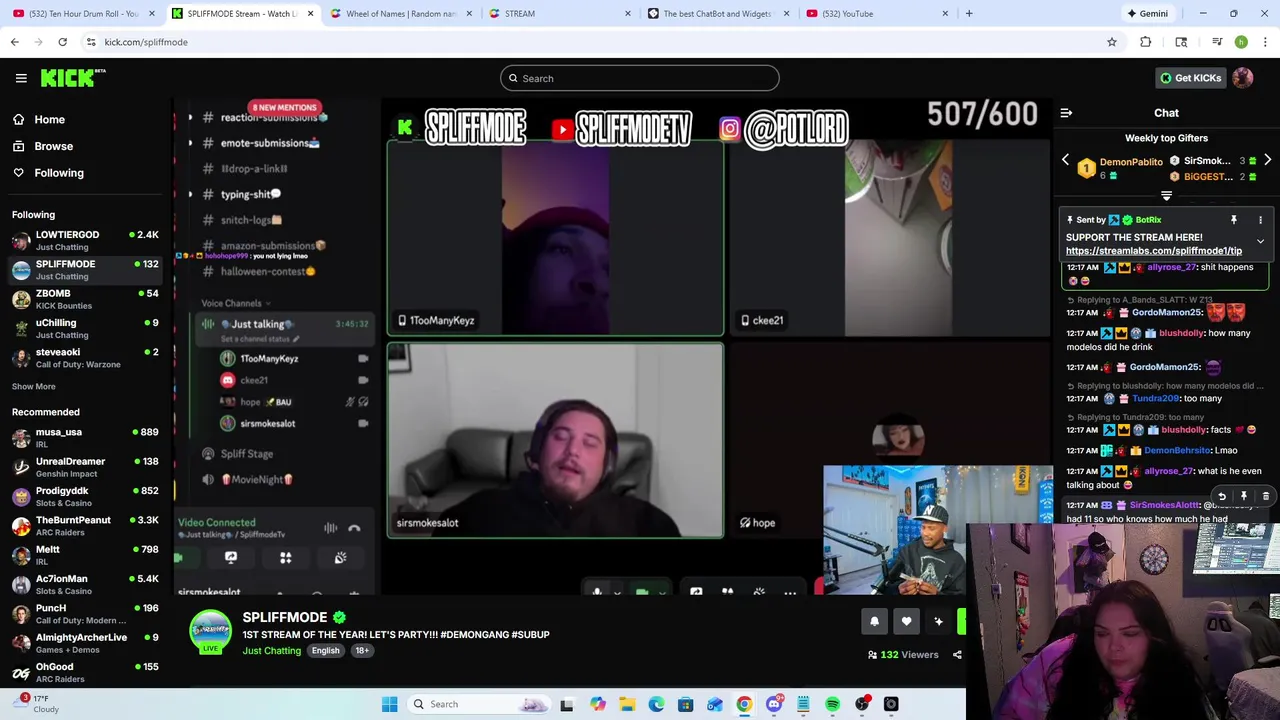Switch to the Ten Hour Drum Roll tab
This screenshot has height=720, width=1280.
click(x=82, y=13)
